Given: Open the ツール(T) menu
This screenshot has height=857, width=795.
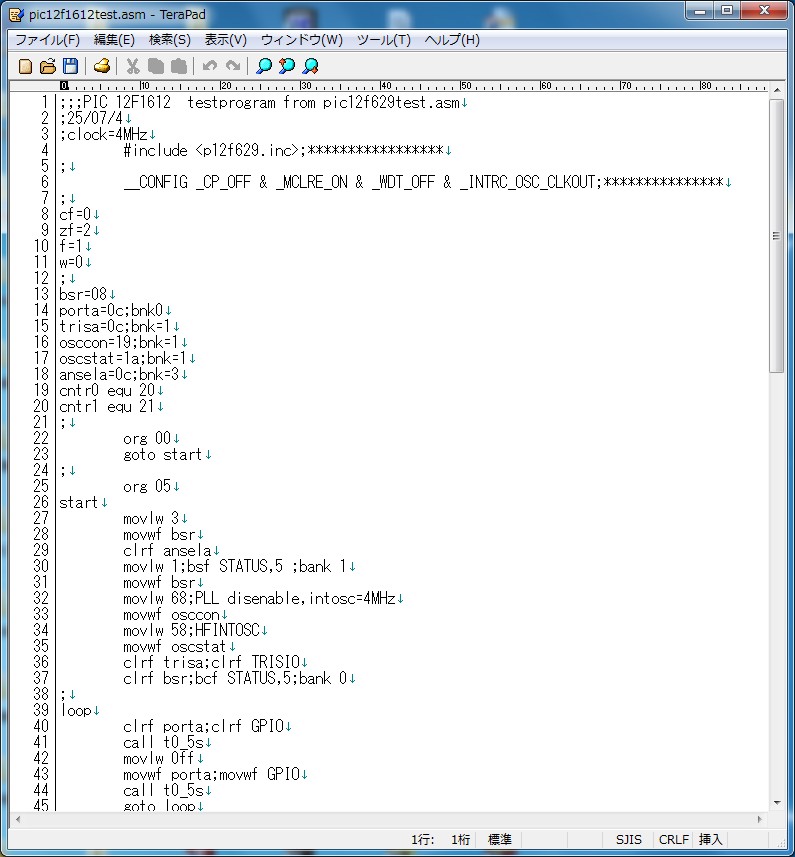Looking at the screenshot, I should (x=384, y=40).
